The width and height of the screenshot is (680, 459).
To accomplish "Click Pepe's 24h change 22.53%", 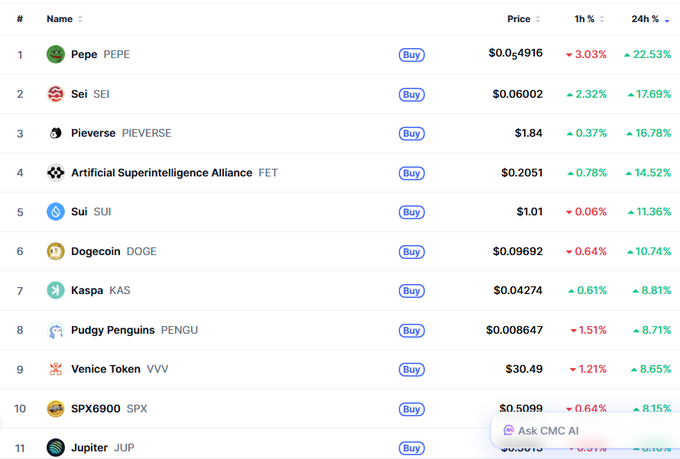I will point(647,54).
